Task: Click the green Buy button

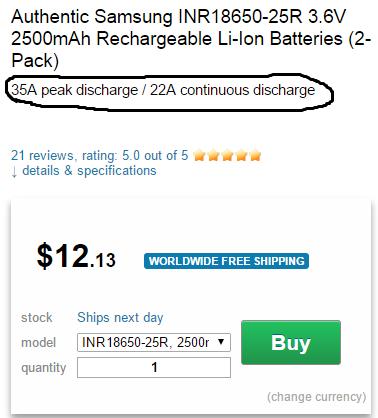Action: [291, 342]
